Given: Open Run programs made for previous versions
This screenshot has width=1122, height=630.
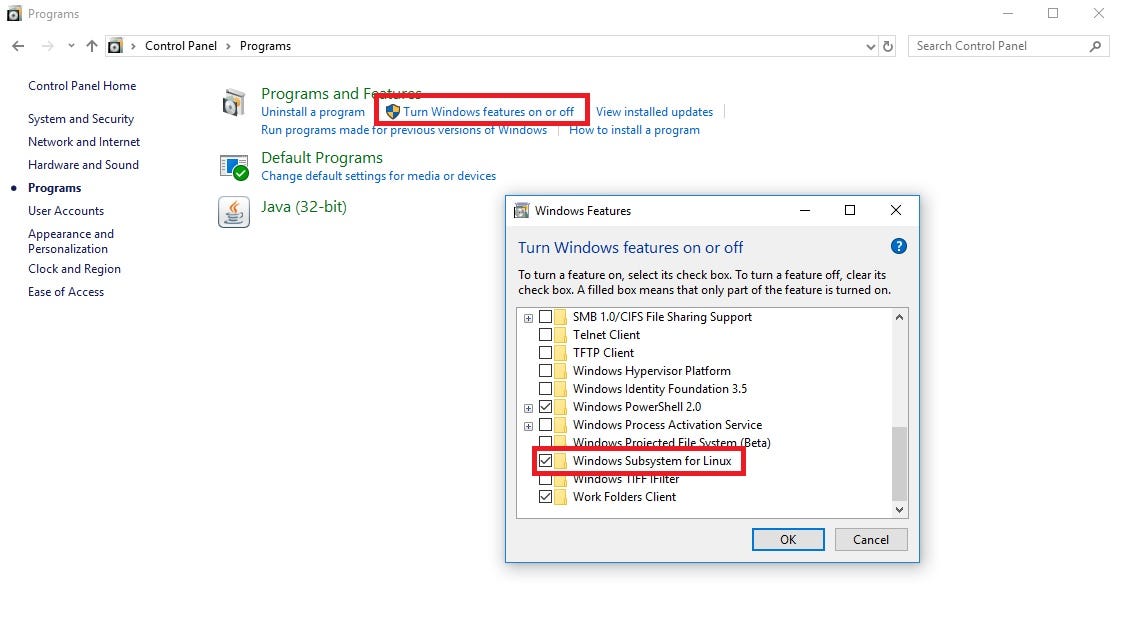Looking at the screenshot, I should (x=404, y=130).
